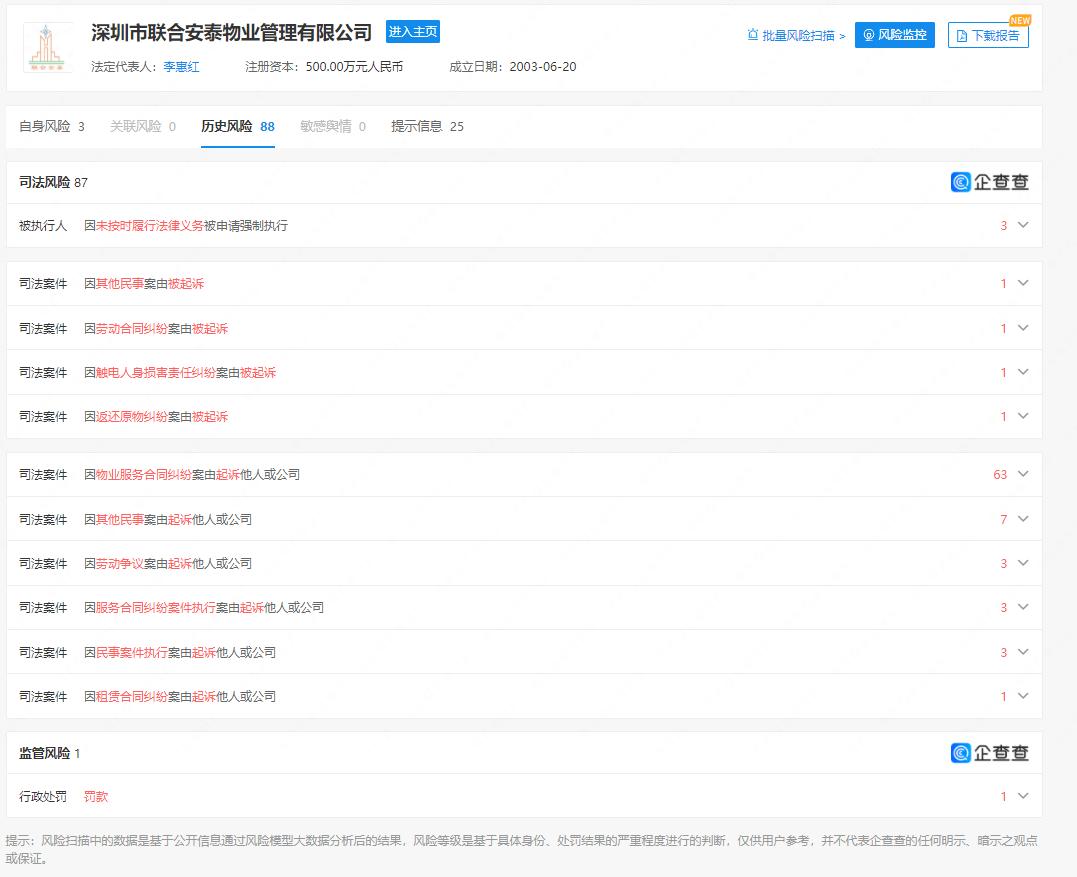The width and height of the screenshot is (1077, 877).
Task: Click 返还原物纠纷 red text
Action: pos(132,417)
